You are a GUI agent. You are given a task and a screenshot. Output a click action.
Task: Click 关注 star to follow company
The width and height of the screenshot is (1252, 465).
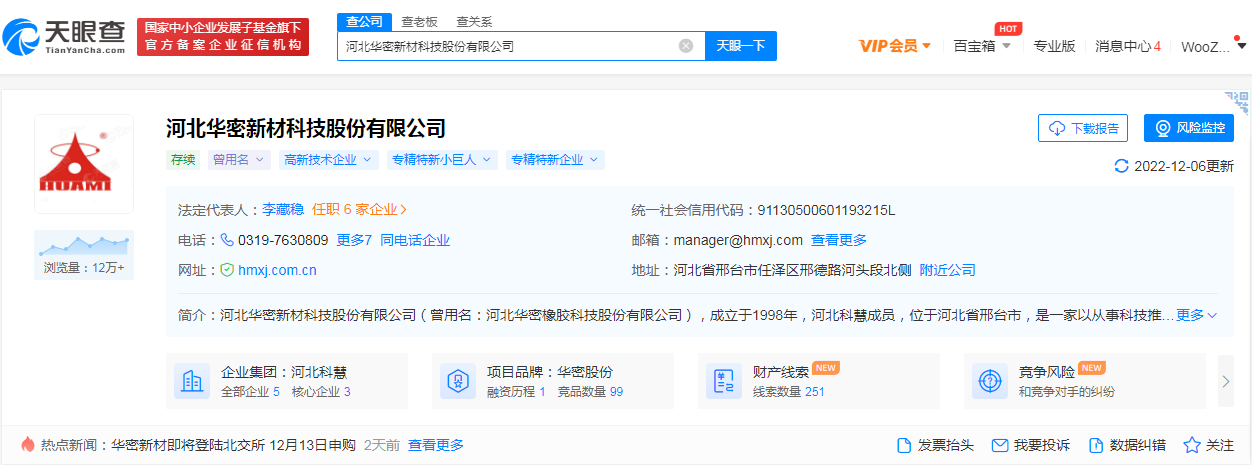(x=1209, y=445)
